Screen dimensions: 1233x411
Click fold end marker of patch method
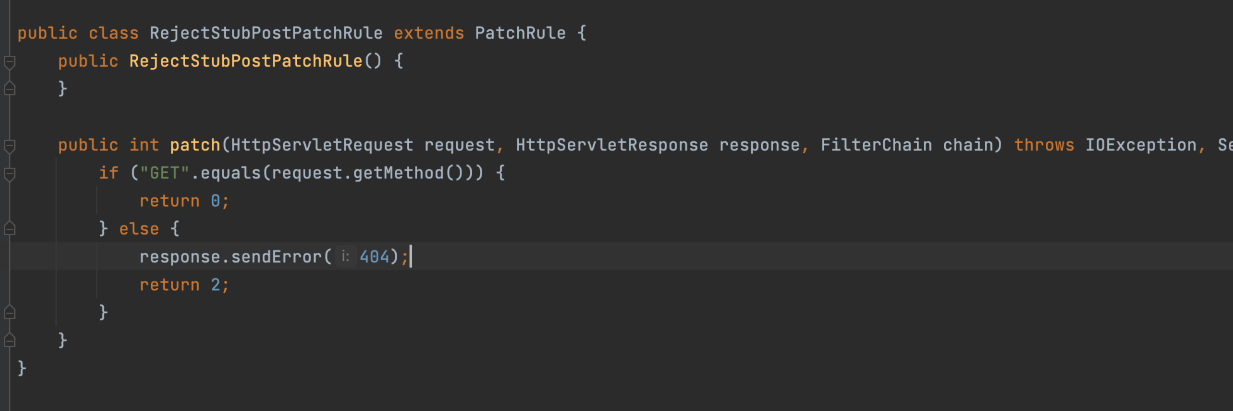click(x=9, y=341)
